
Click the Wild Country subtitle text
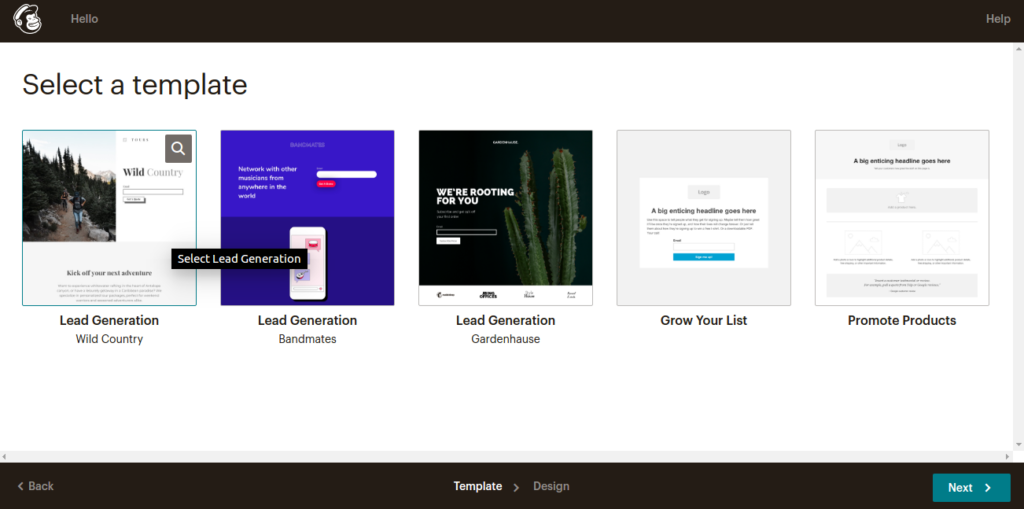coord(109,339)
